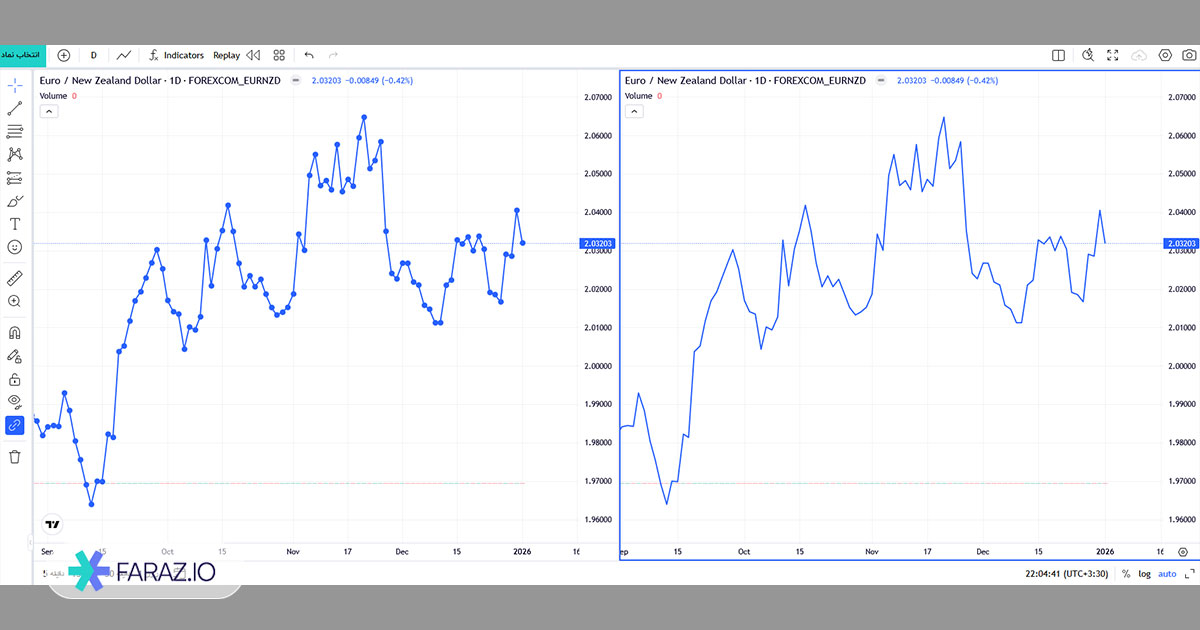This screenshot has height=630, width=1200.
Task: Open the D timeframe interval dropdown
Action: [93, 56]
